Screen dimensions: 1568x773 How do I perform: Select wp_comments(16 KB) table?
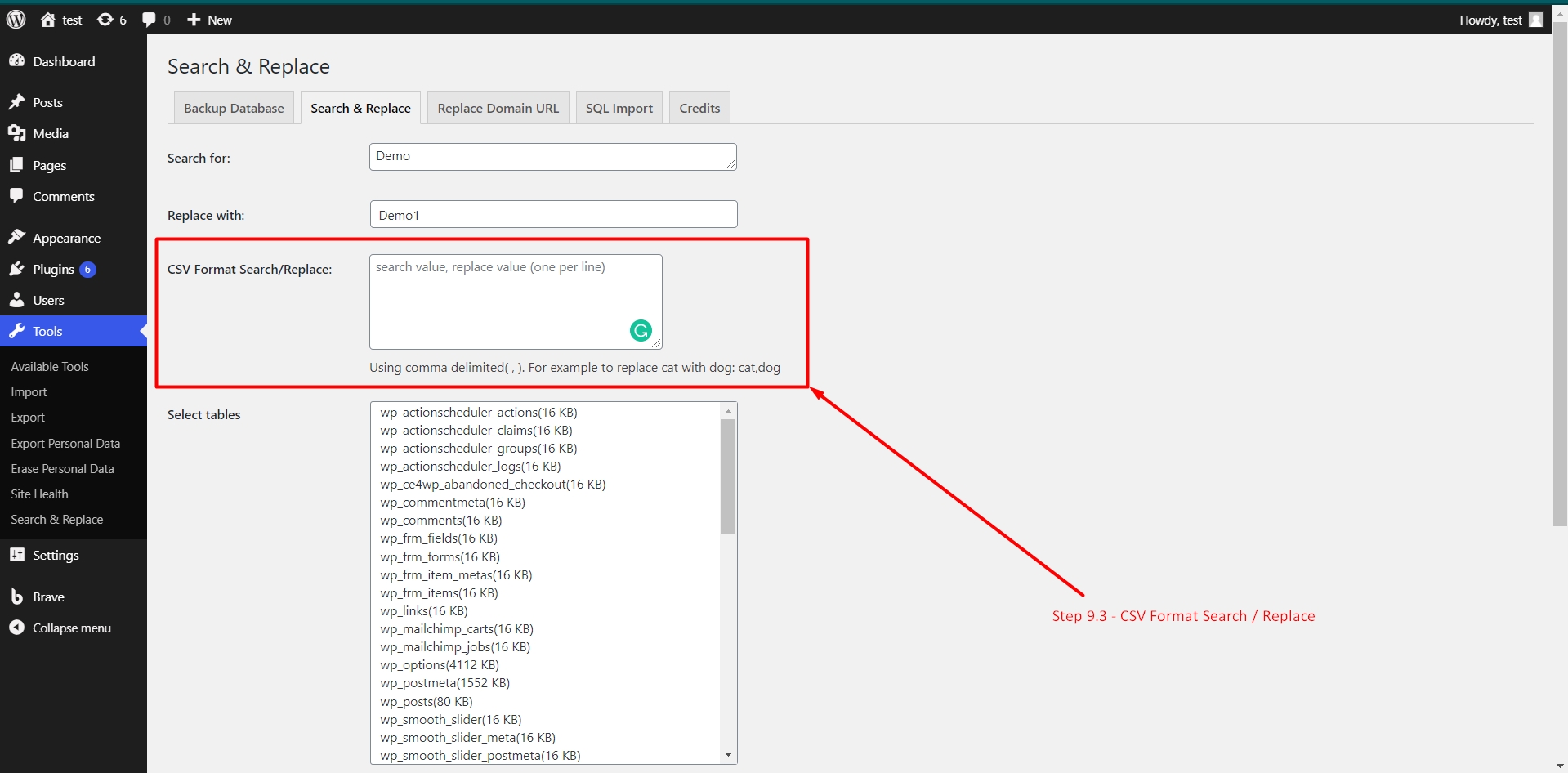441,521
